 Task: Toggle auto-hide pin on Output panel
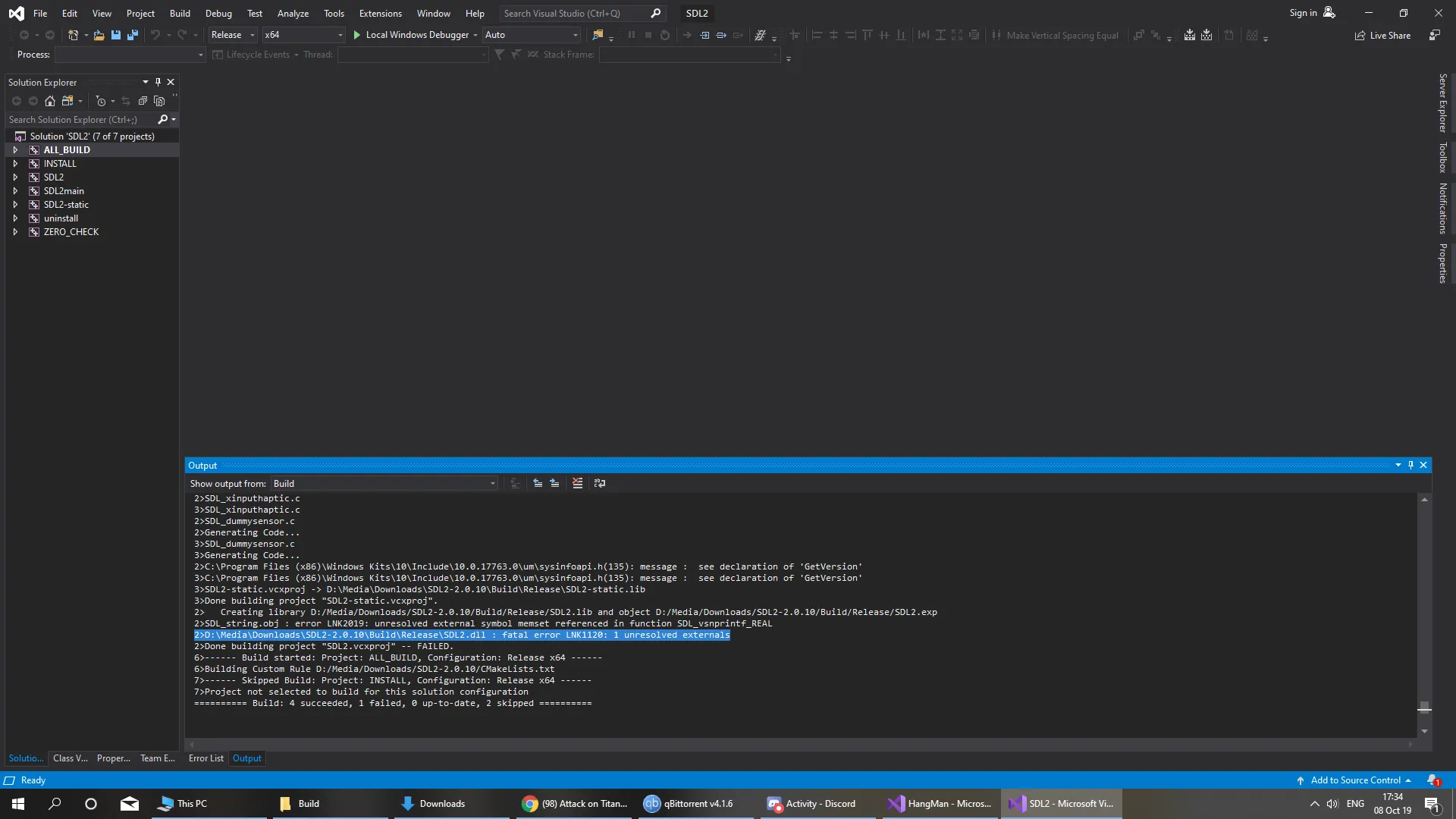click(x=1410, y=465)
